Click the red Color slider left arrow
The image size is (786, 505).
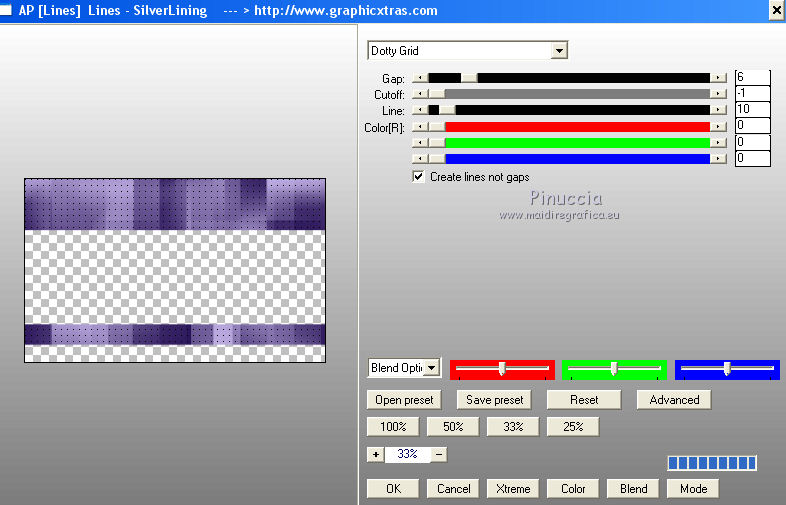420,127
